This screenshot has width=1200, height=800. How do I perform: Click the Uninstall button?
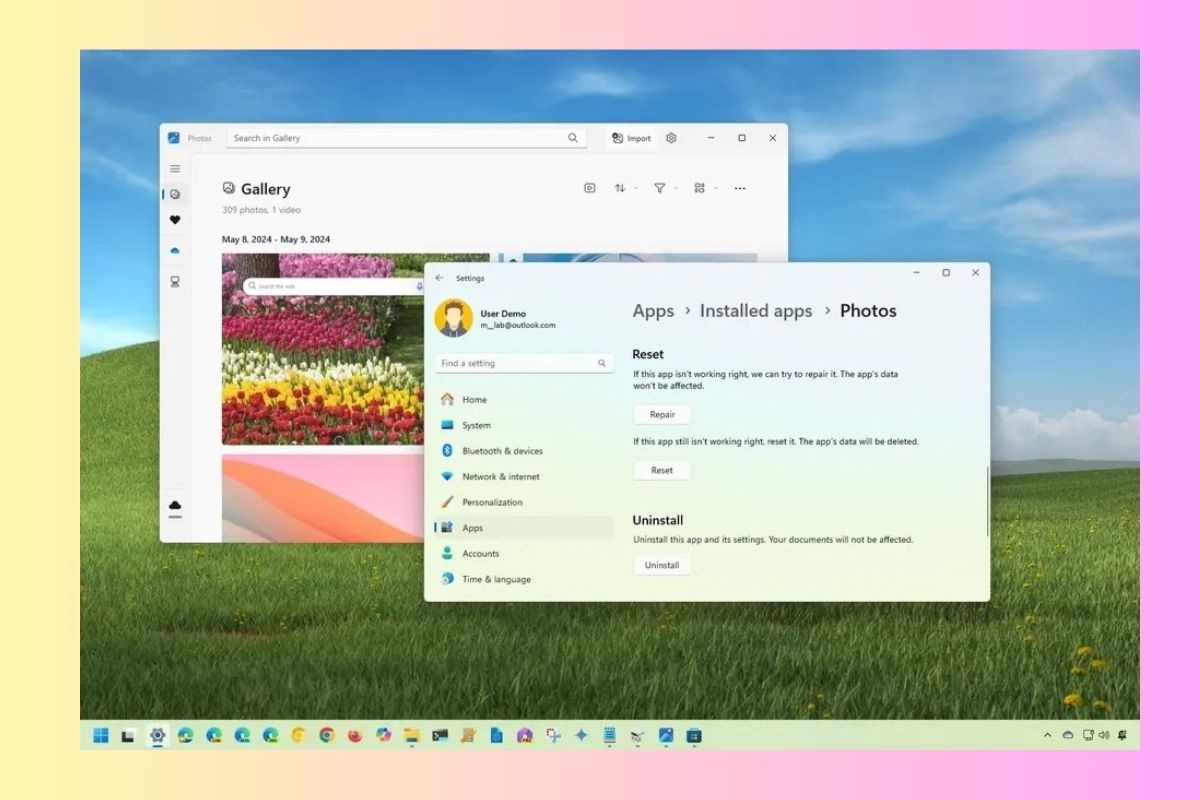pos(662,565)
